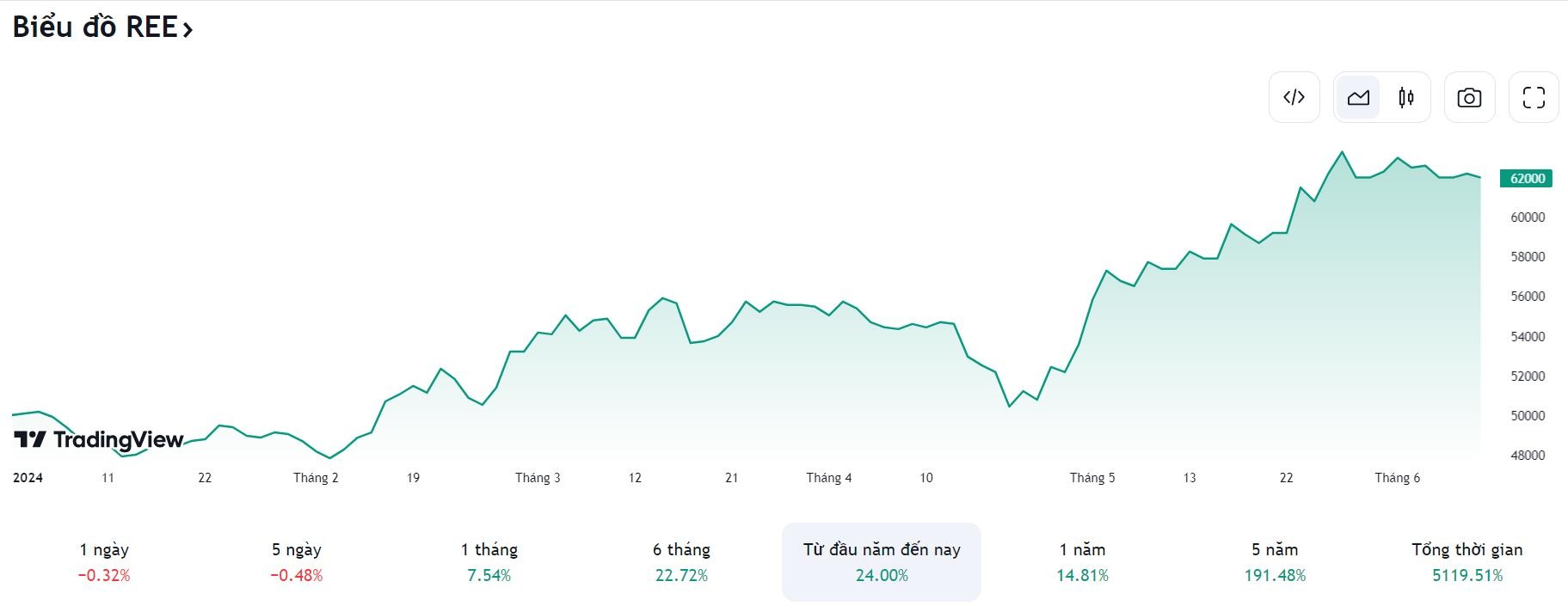Screen dimensions: 1568x606
Task: Show the 6 tháng range
Action: (681, 561)
